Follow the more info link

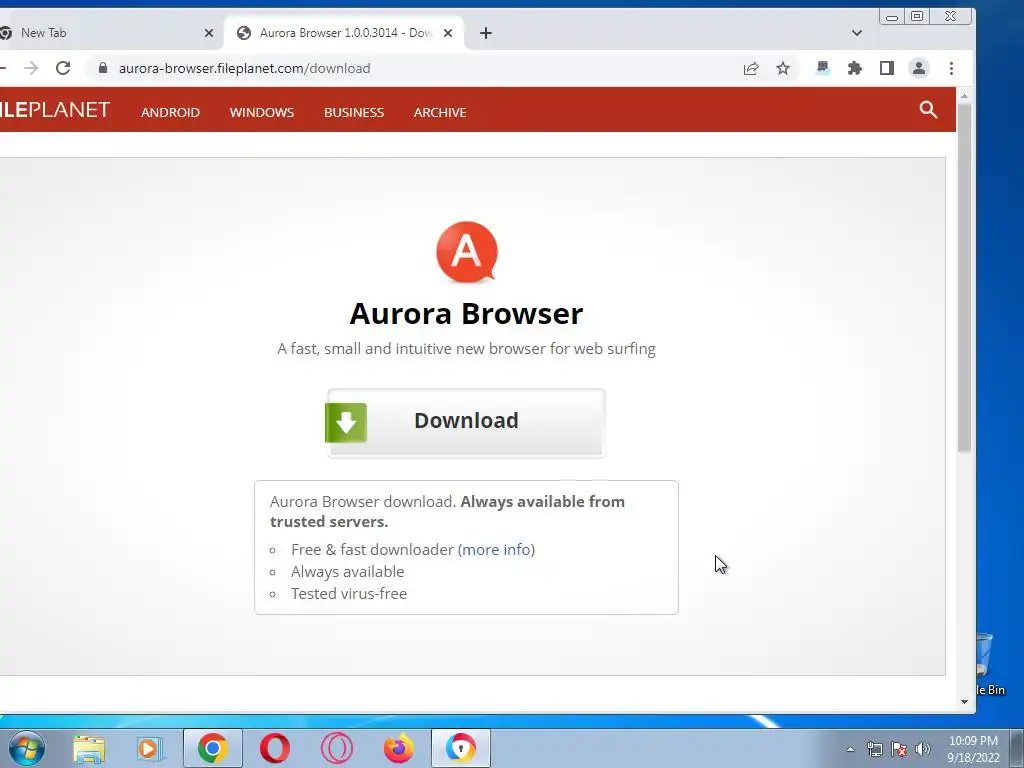pyautogui.click(x=496, y=550)
